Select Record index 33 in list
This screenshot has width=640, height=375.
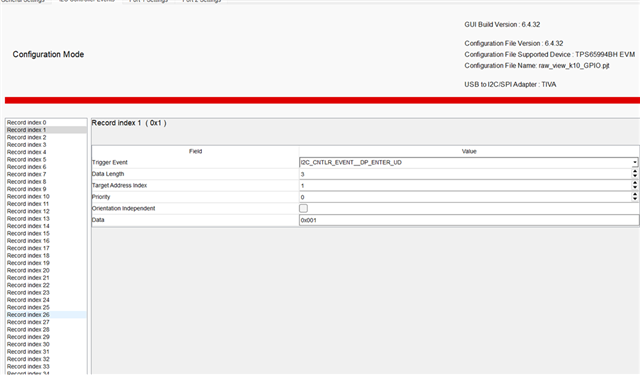[x=46, y=366]
